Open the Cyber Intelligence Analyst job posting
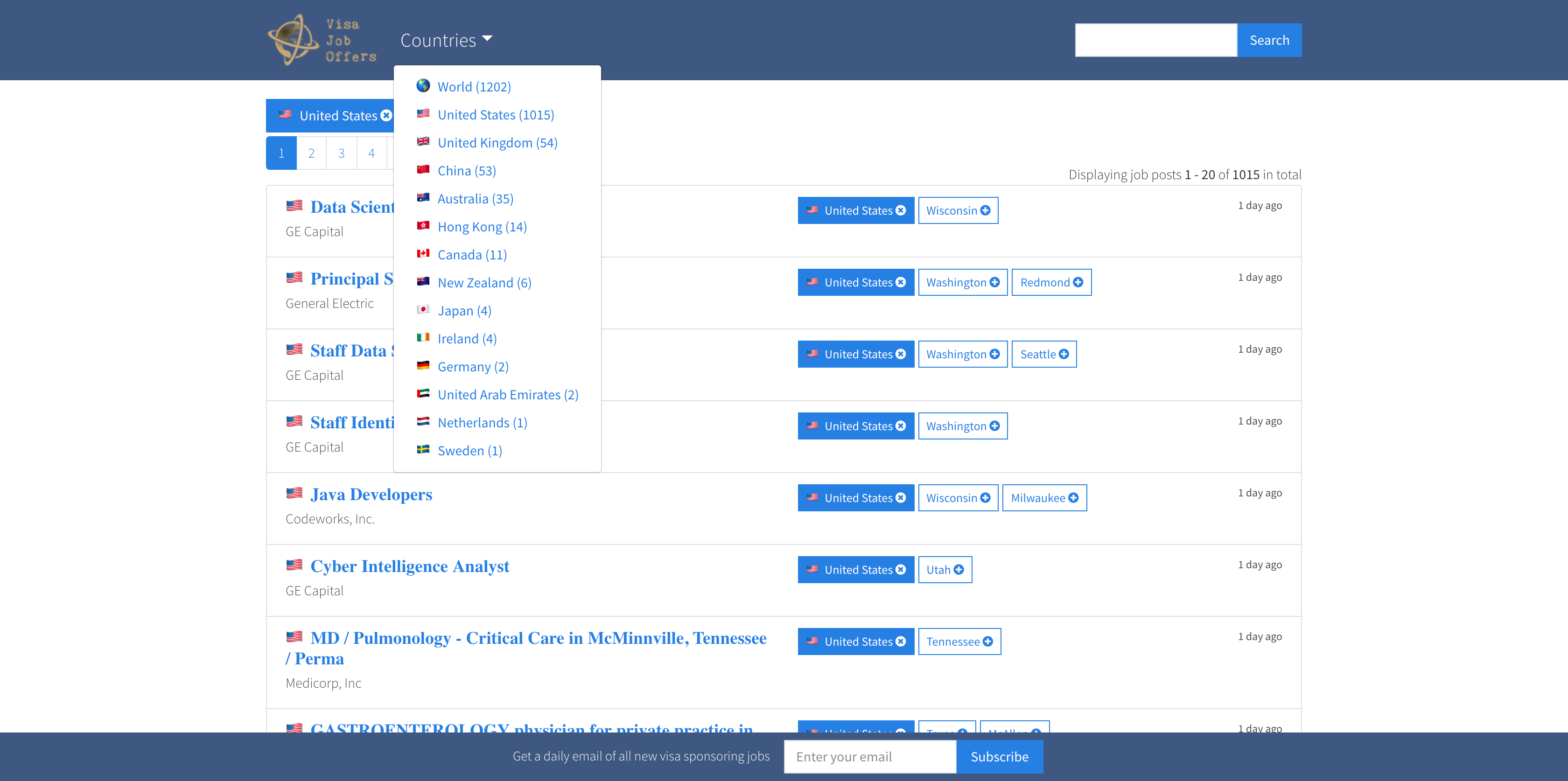1568x781 pixels. click(x=410, y=566)
